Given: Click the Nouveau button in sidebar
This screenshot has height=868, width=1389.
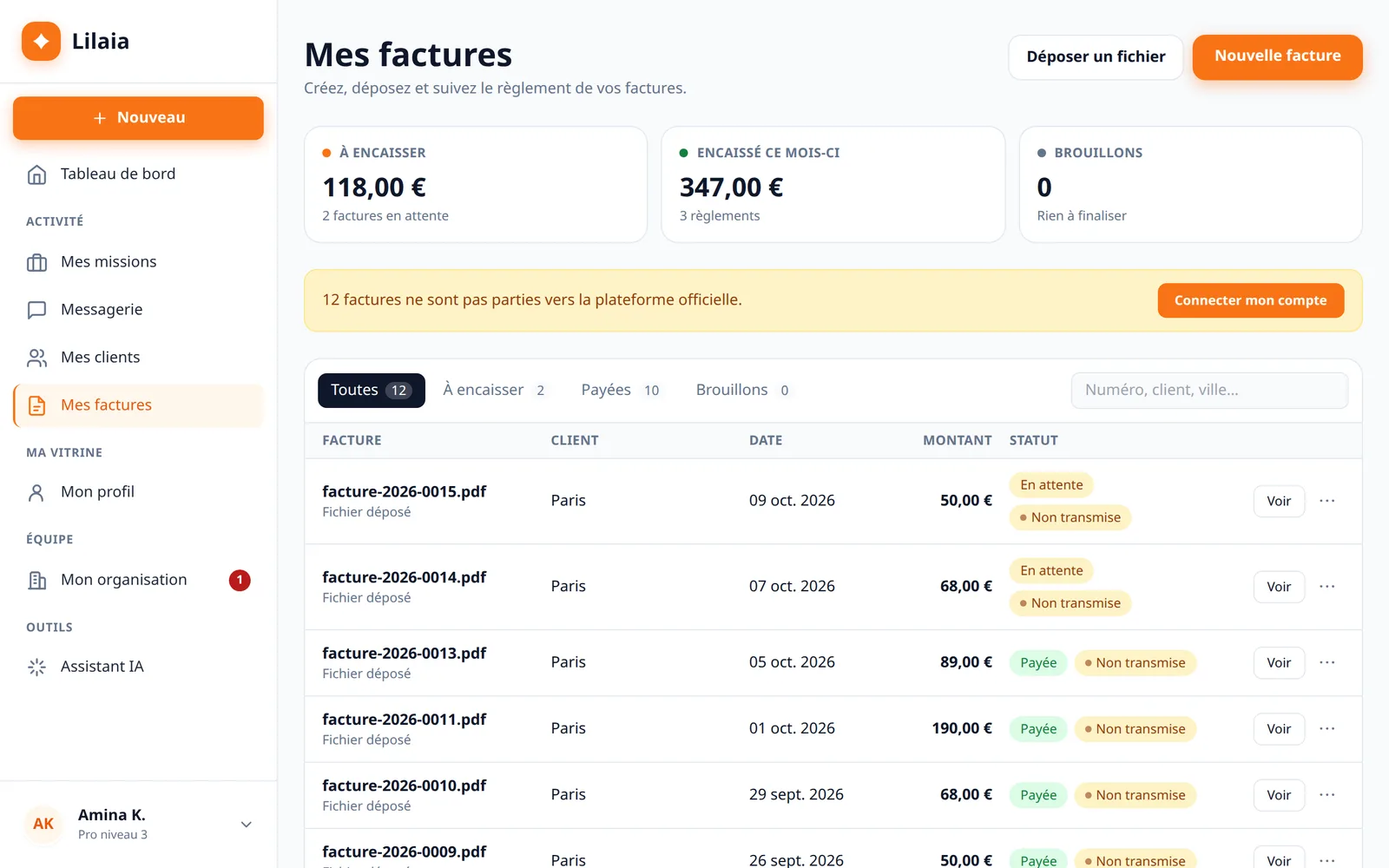Looking at the screenshot, I should click(x=138, y=118).
